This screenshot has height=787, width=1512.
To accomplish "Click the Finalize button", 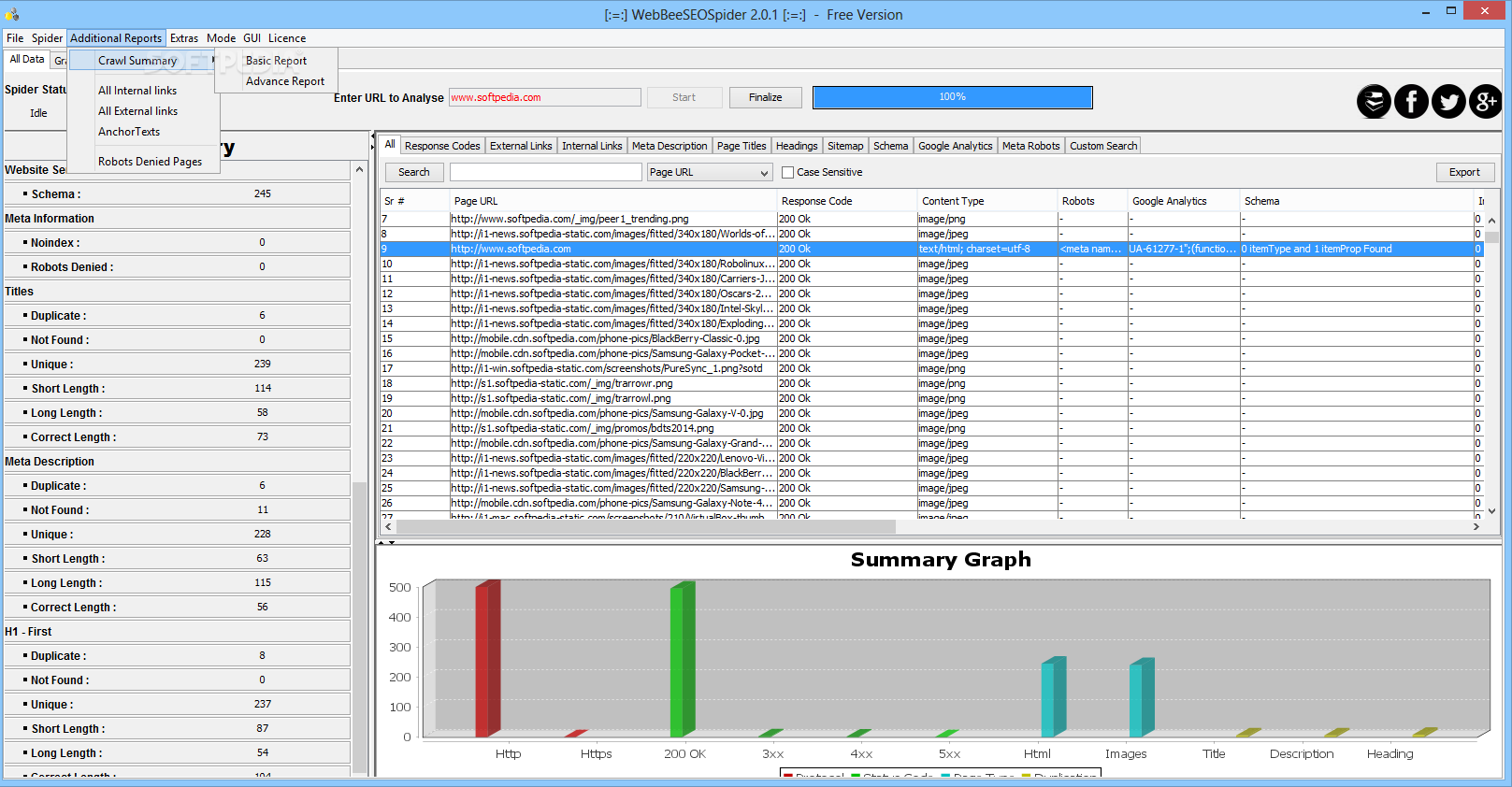I will pyautogui.click(x=765, y=97).
